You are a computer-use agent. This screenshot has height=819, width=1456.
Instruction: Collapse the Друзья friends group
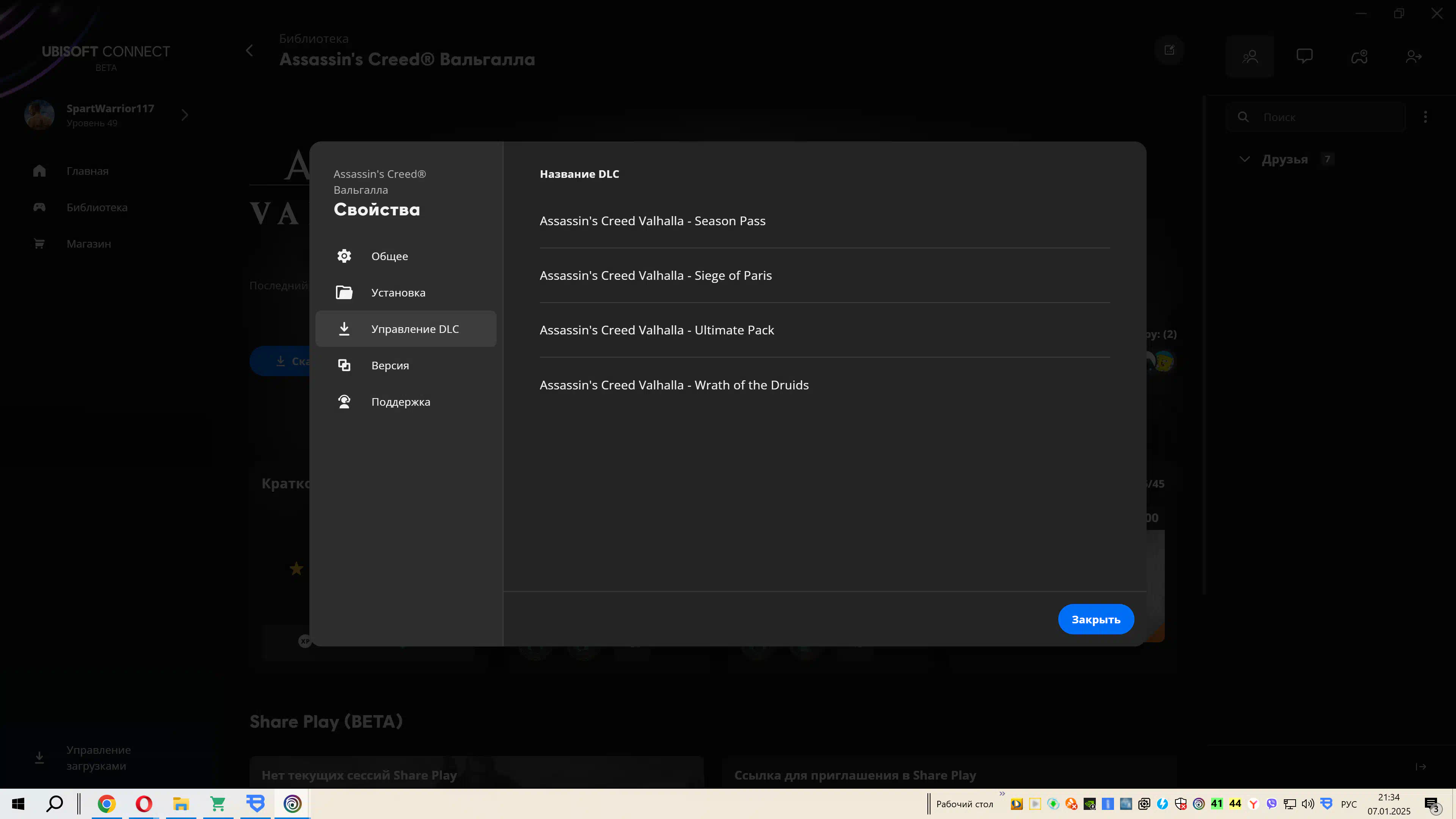1244,159
